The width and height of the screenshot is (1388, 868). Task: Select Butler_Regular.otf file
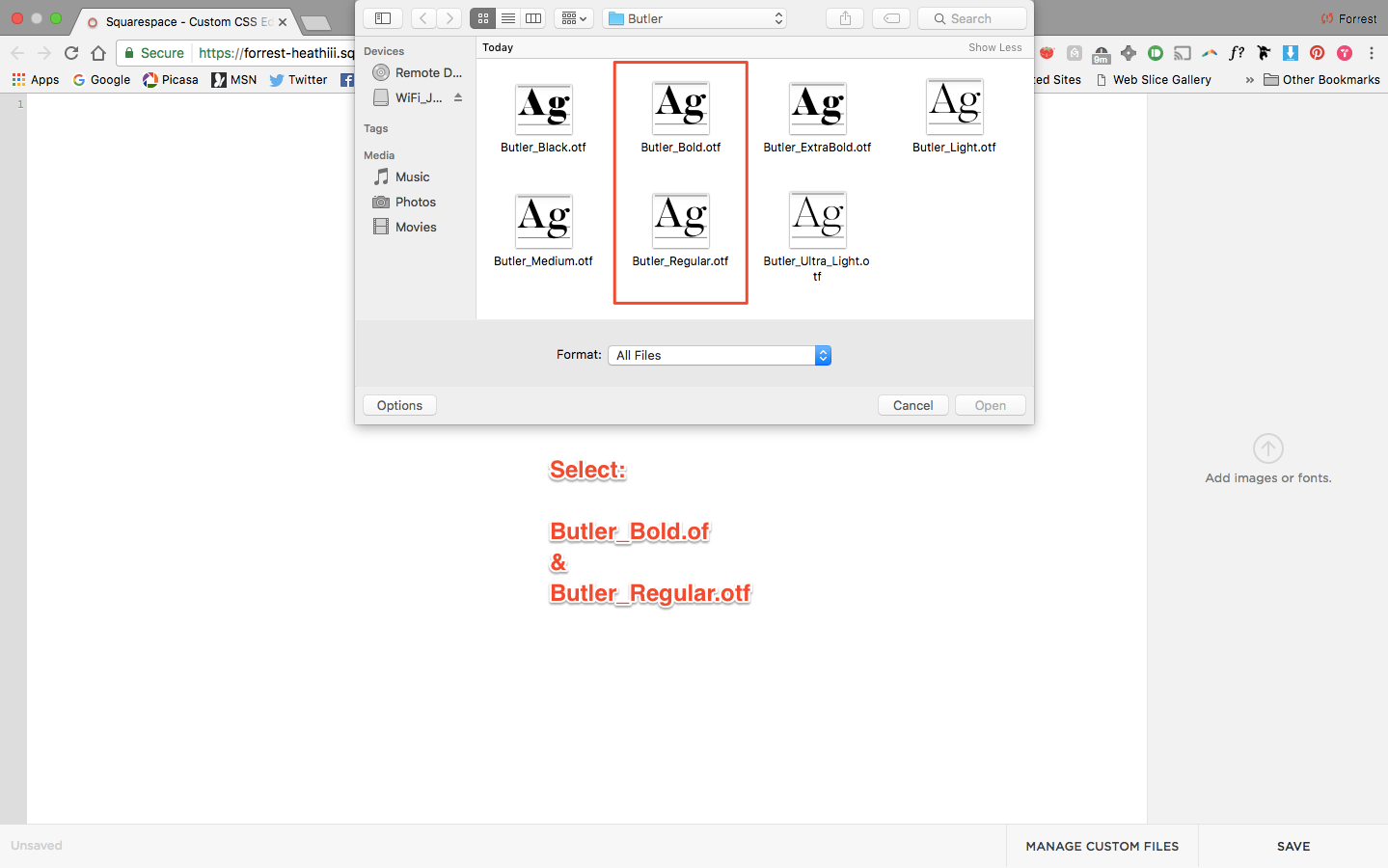[x=681, y=231]
